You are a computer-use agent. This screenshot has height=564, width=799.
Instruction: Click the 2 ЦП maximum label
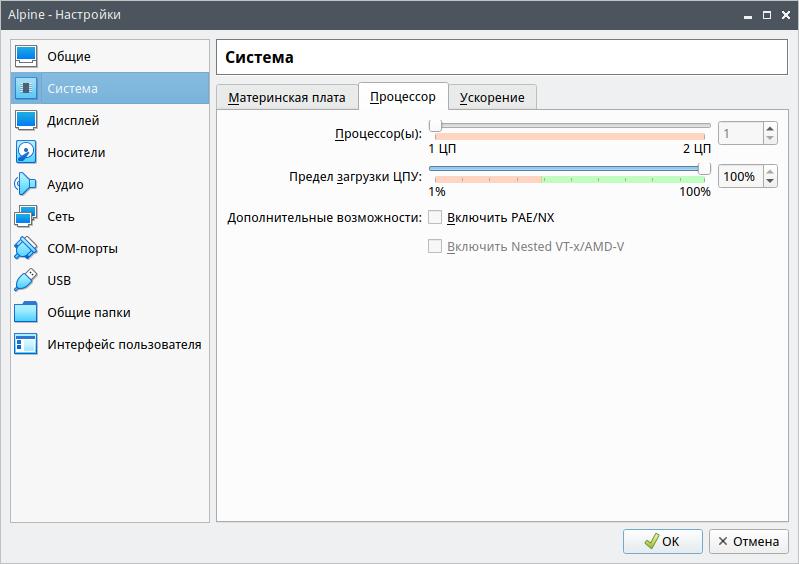pos(697,149)
